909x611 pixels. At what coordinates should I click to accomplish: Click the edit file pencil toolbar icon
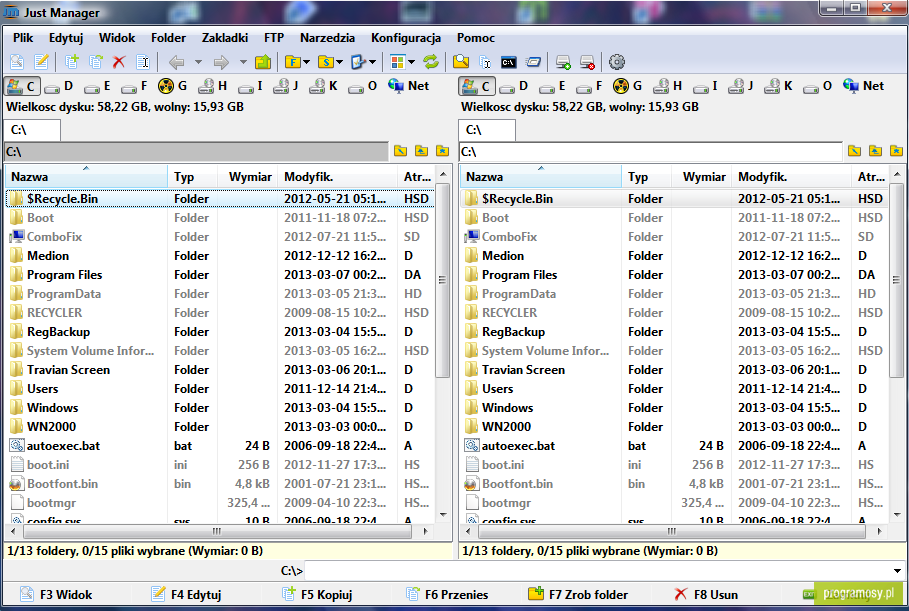click(x=41, y=61)
